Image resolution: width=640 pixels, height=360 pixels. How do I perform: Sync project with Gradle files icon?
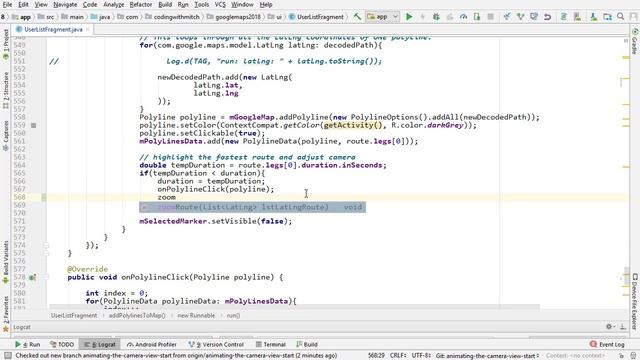pyautogui.click(x=564, y=17)
